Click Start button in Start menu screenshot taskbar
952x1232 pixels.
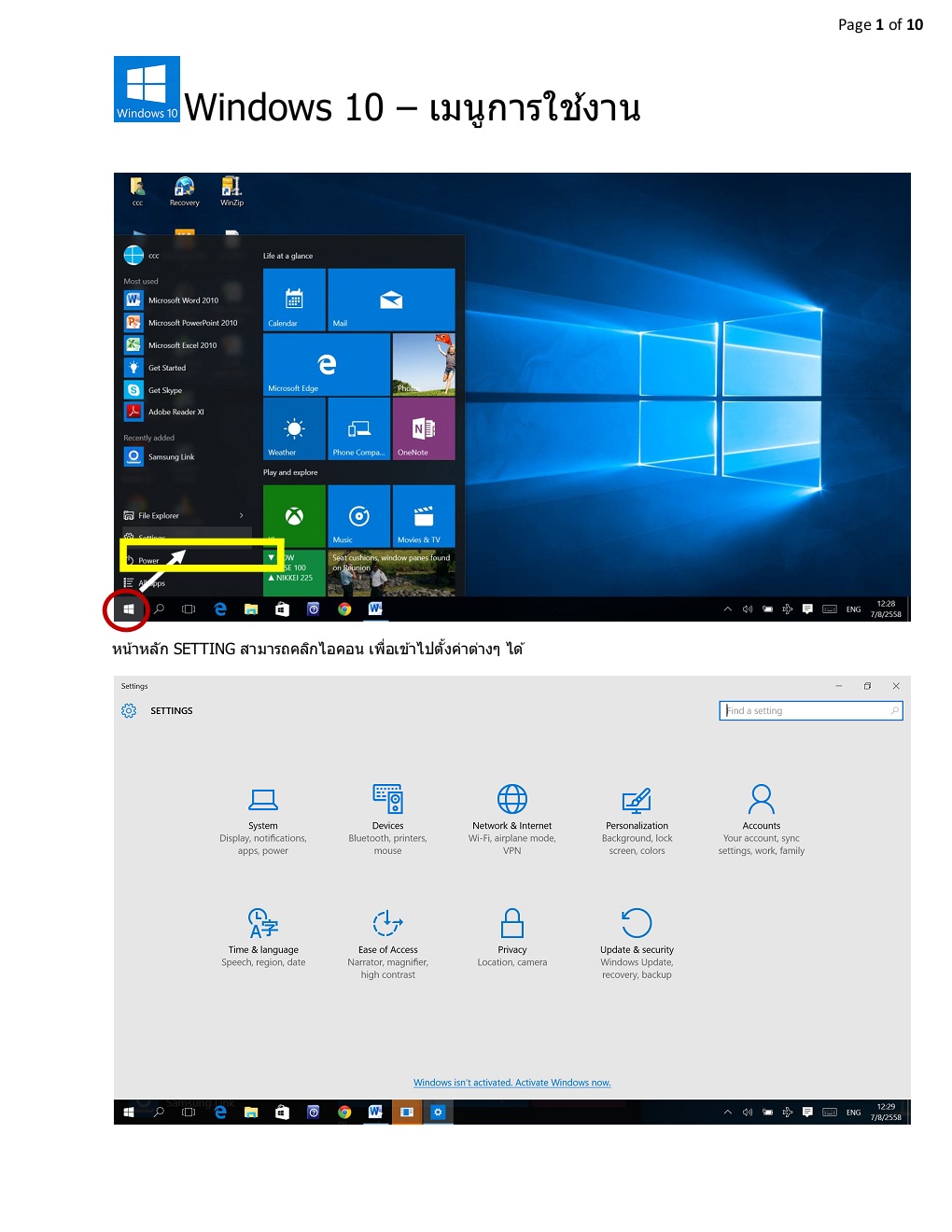129,609
